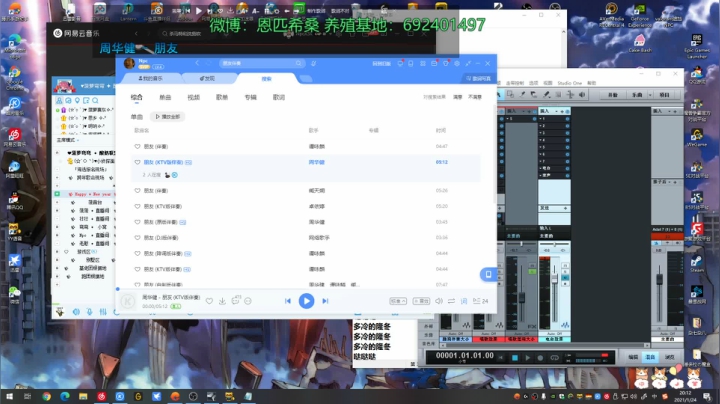Toggle favorite heart on the 卓依婷 song row

coord(137,206)
